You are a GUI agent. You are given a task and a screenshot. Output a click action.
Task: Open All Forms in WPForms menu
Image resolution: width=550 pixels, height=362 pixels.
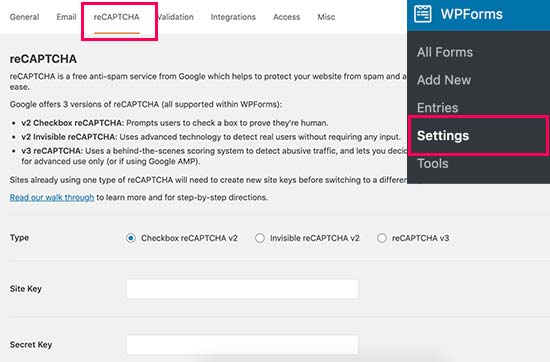click(445, 52)
